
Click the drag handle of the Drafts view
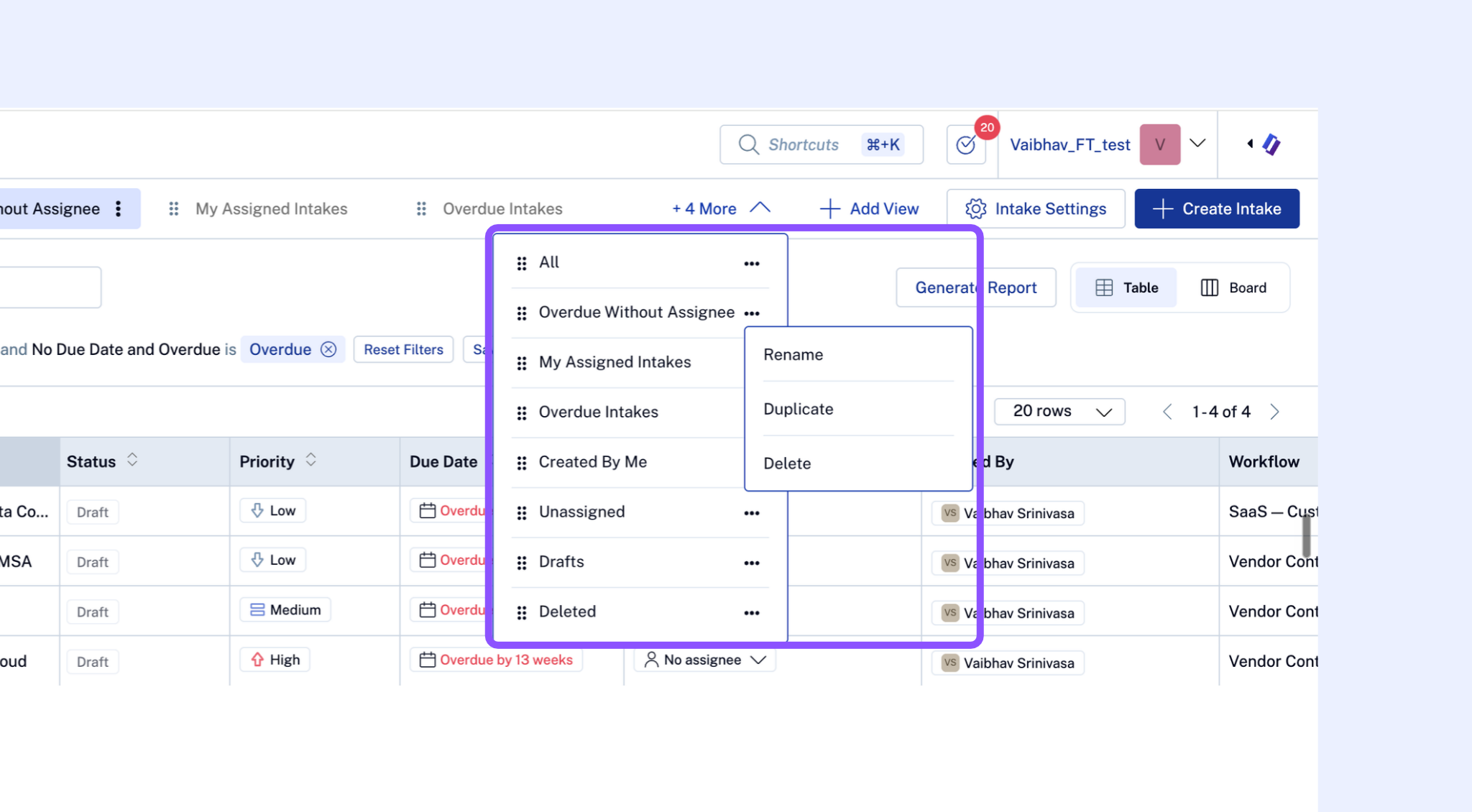[x=522, y=563]
